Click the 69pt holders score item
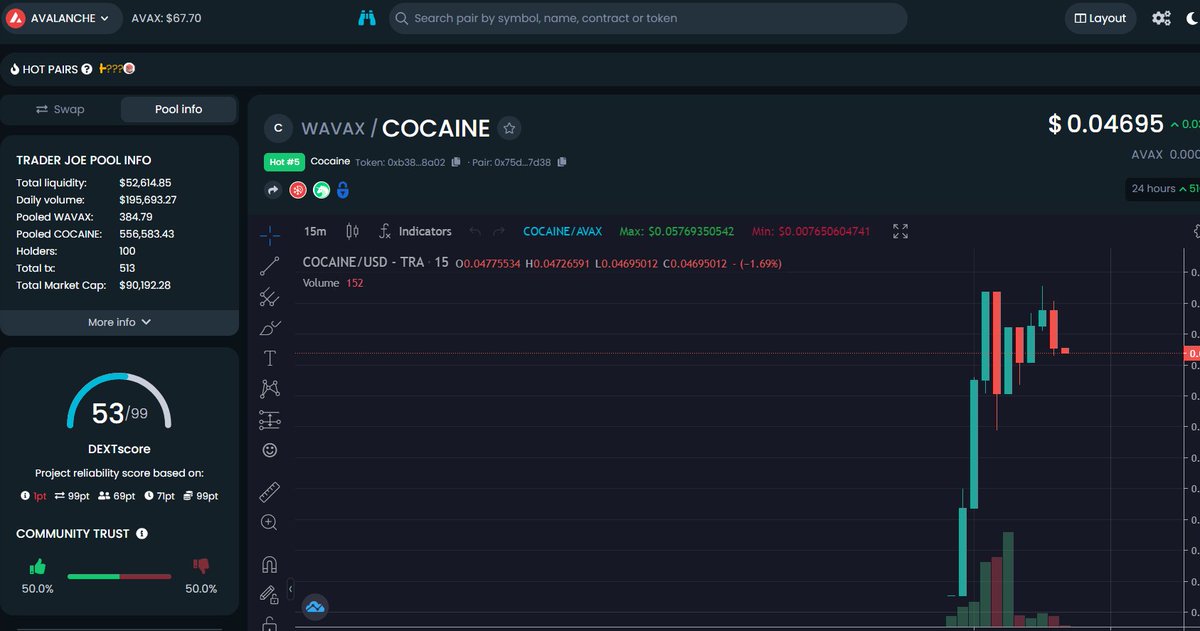 pos(116,496)
